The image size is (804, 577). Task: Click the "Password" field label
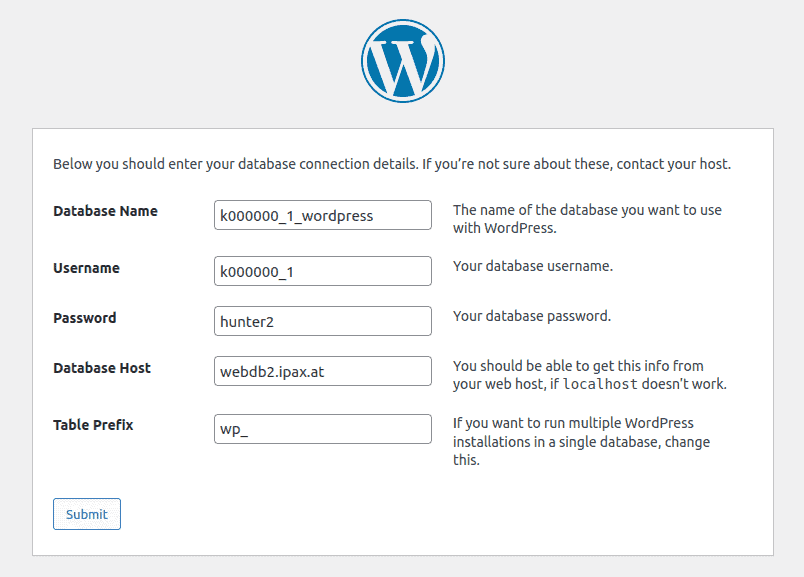point(84,318)
